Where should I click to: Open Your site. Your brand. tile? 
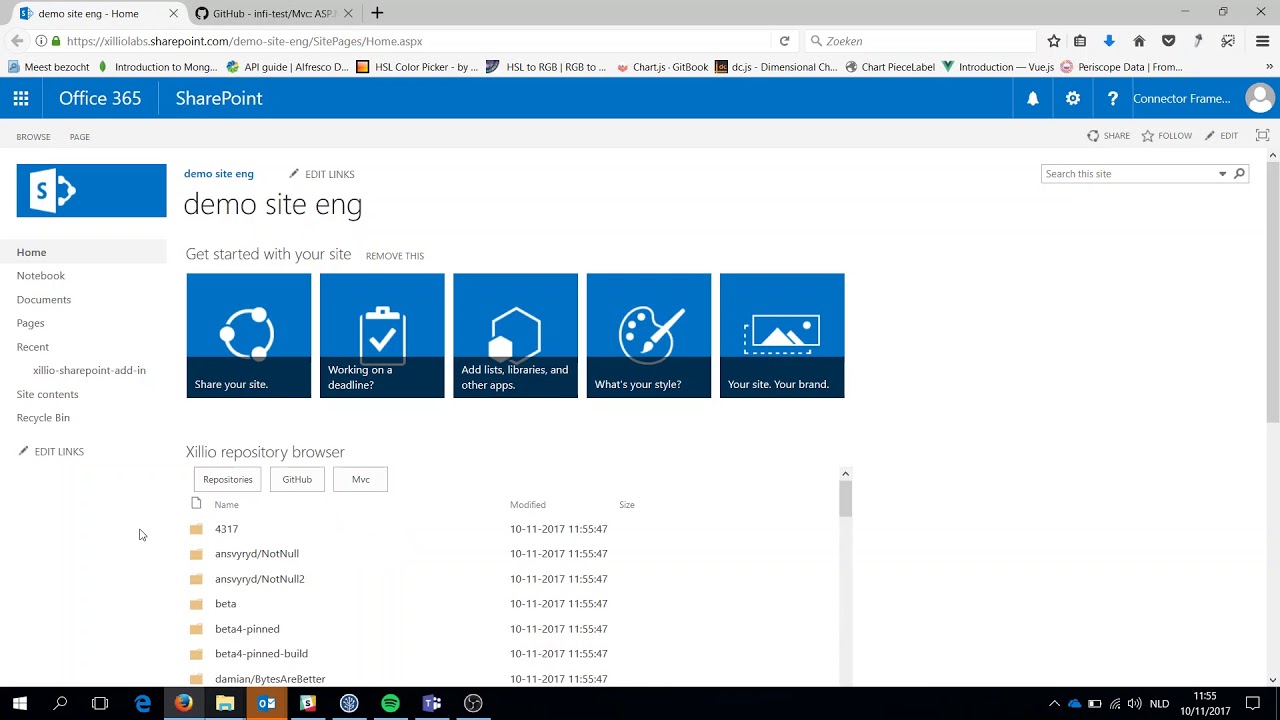[782, 335]
